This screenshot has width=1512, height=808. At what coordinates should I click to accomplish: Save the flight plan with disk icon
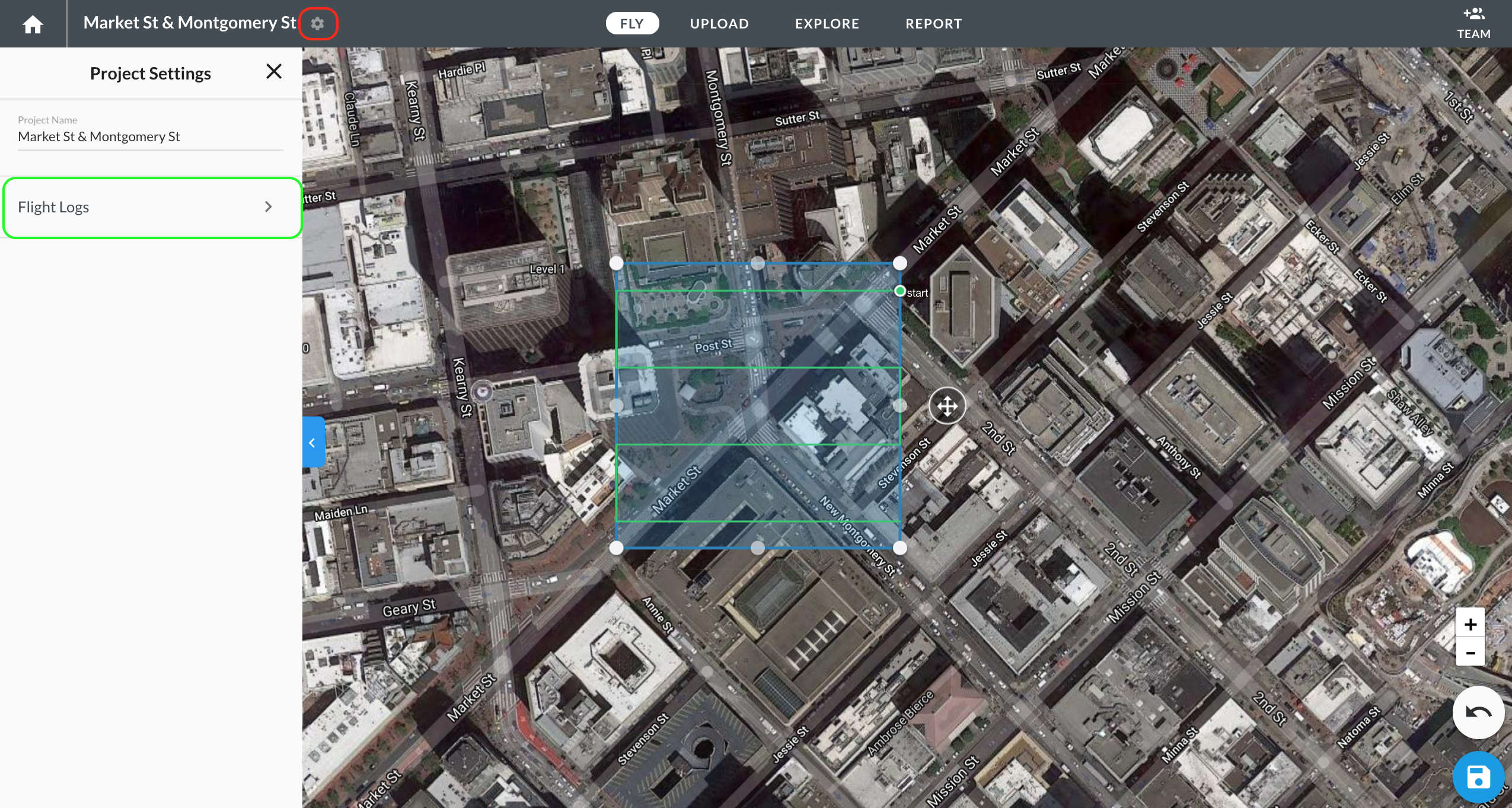click(1478, 777)
